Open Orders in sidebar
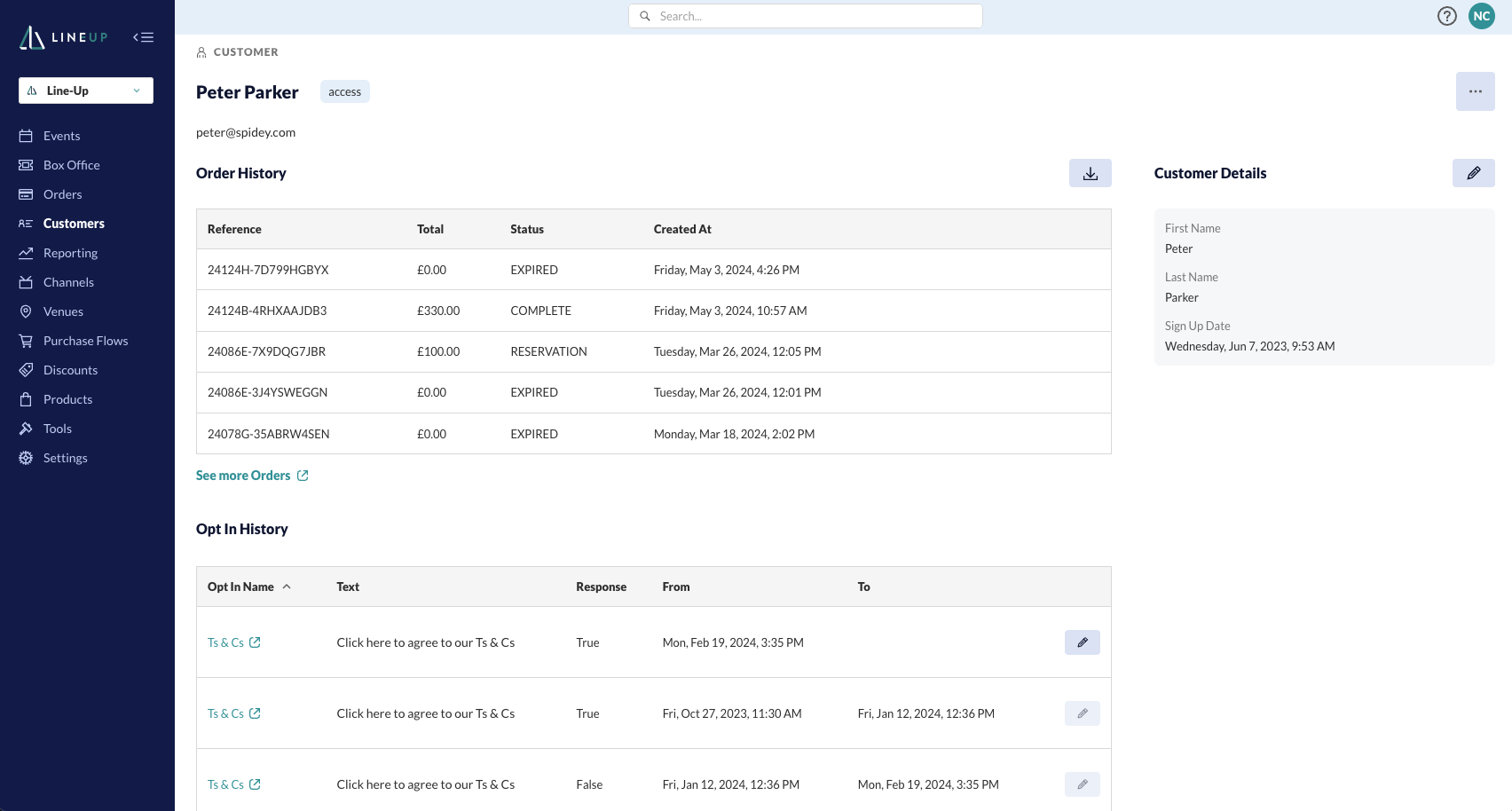The image size is (1512, 811). [x=62, y=194]
